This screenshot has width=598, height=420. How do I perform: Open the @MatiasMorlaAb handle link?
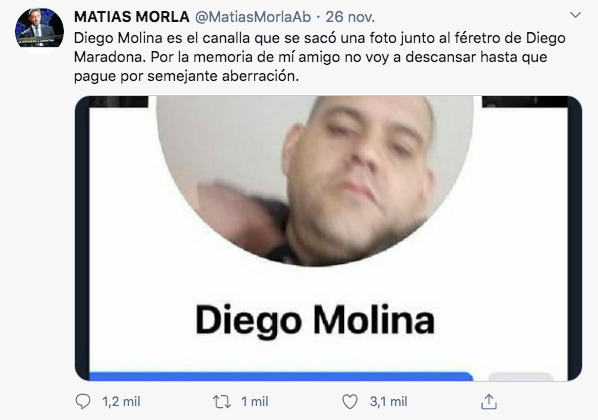[253, 17]
